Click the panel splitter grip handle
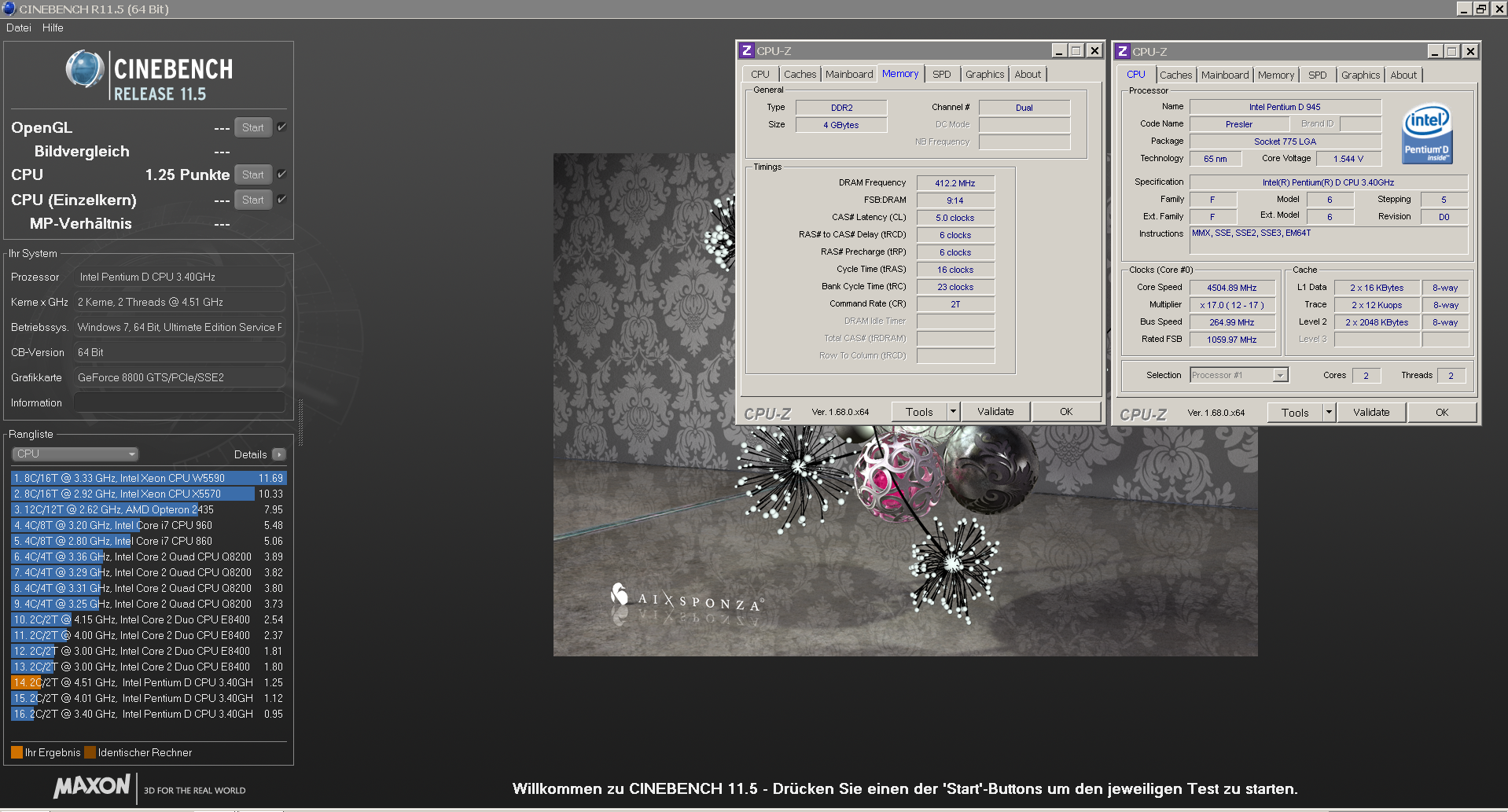The height and width of the screenshot is (812, 1508). pyautogui.click(x=300, y=422)
